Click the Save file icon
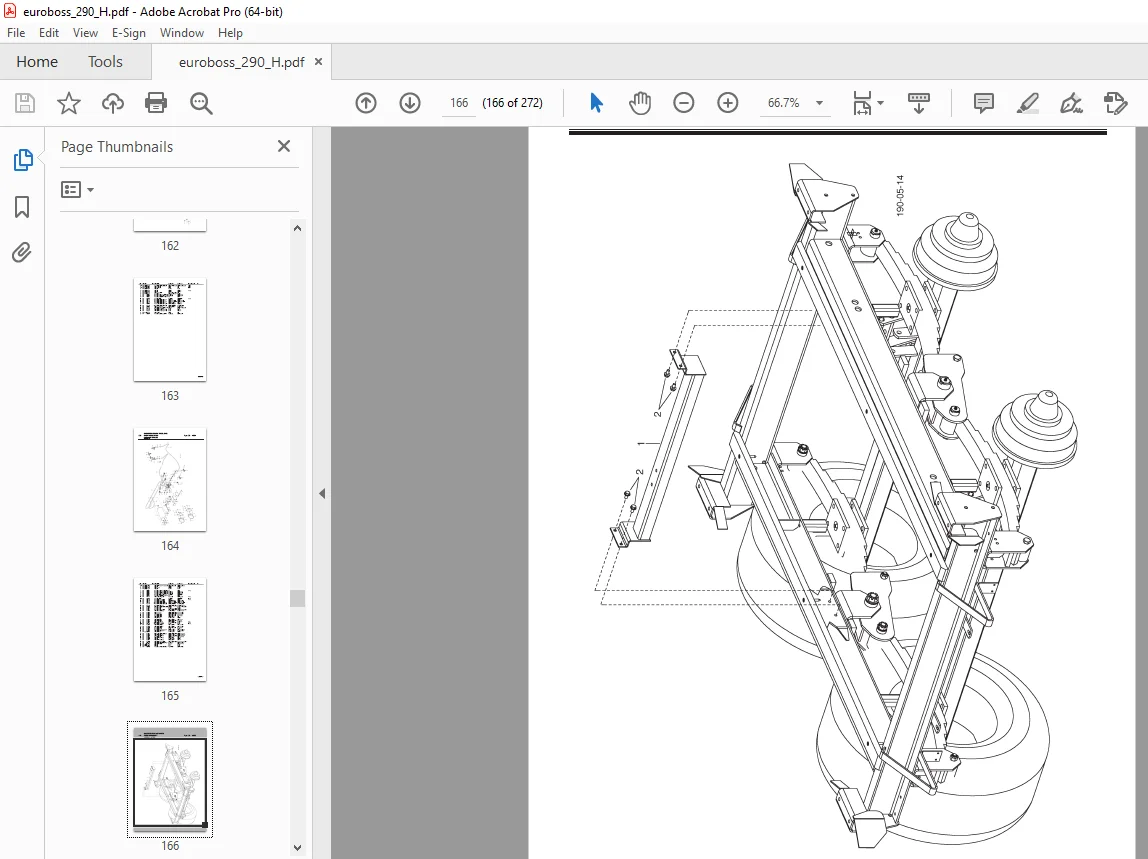This screenshot has width=1148, height=859. tap(25, 103)
